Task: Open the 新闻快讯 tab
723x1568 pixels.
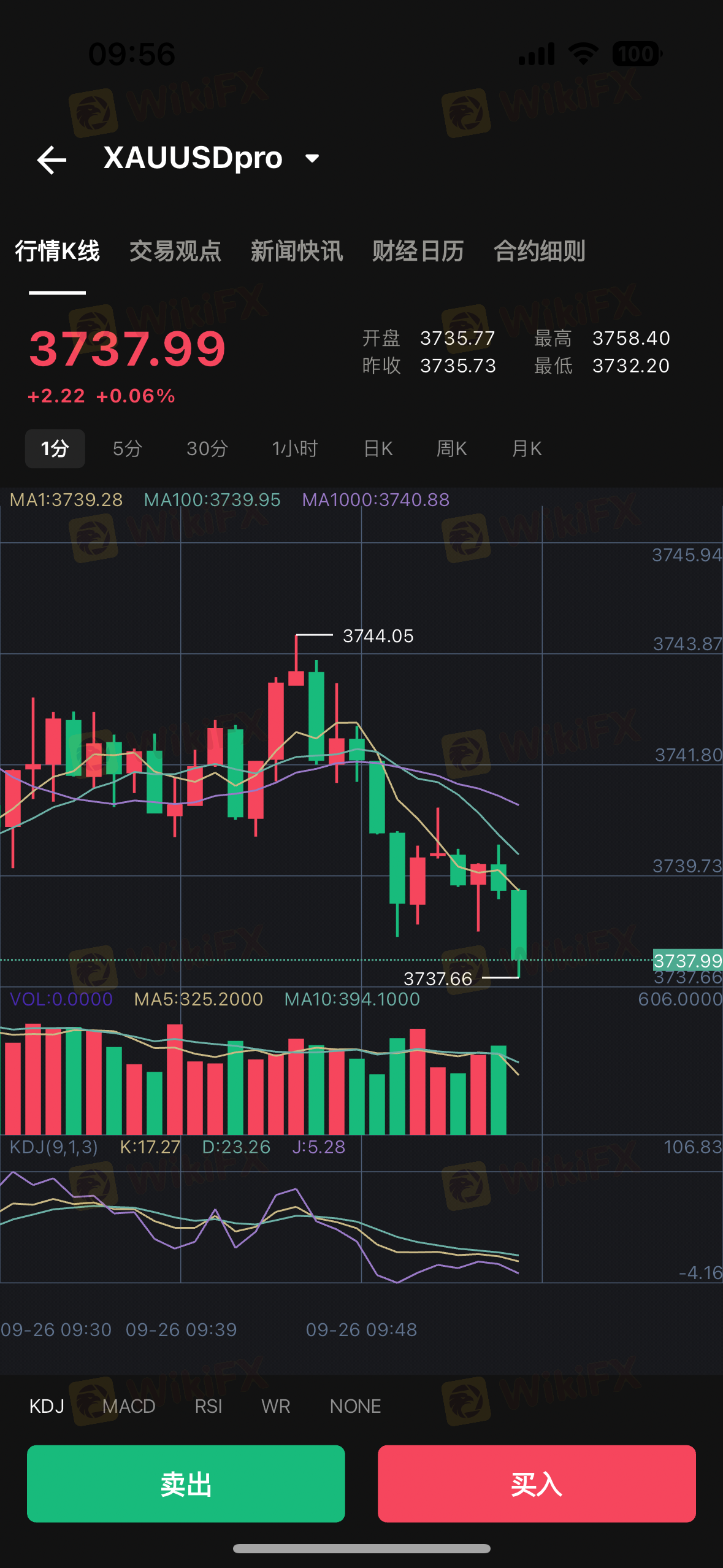Action: point(296,252)
